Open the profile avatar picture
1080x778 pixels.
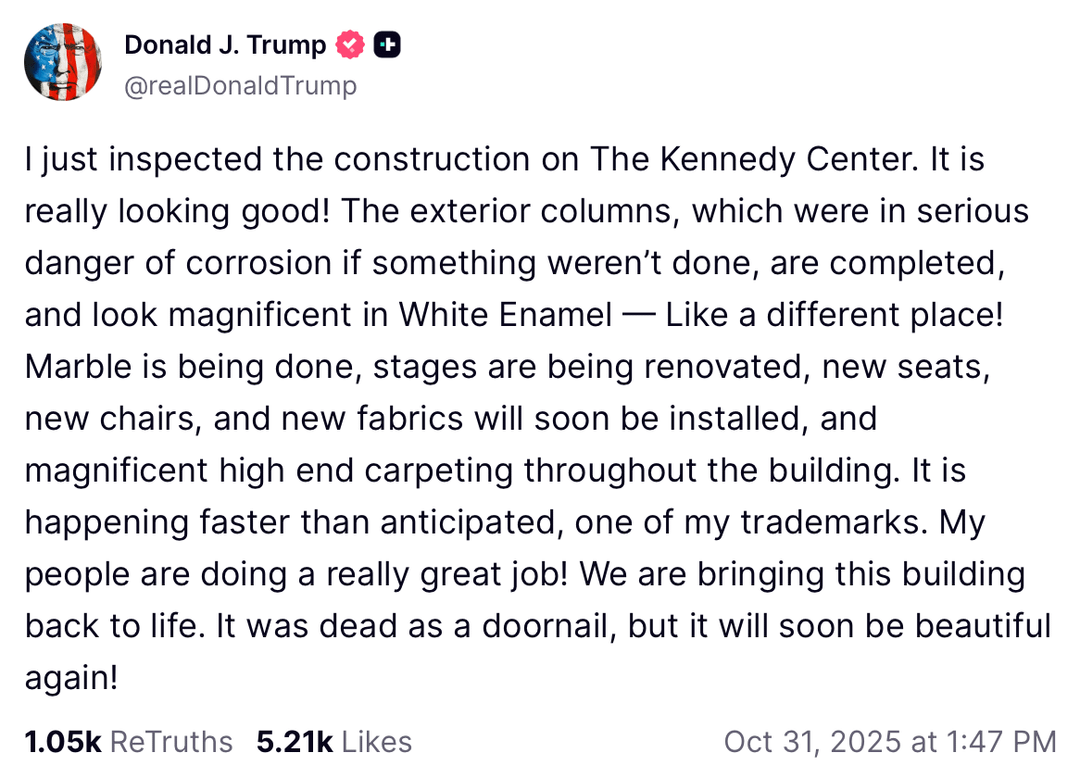(62, 62)
